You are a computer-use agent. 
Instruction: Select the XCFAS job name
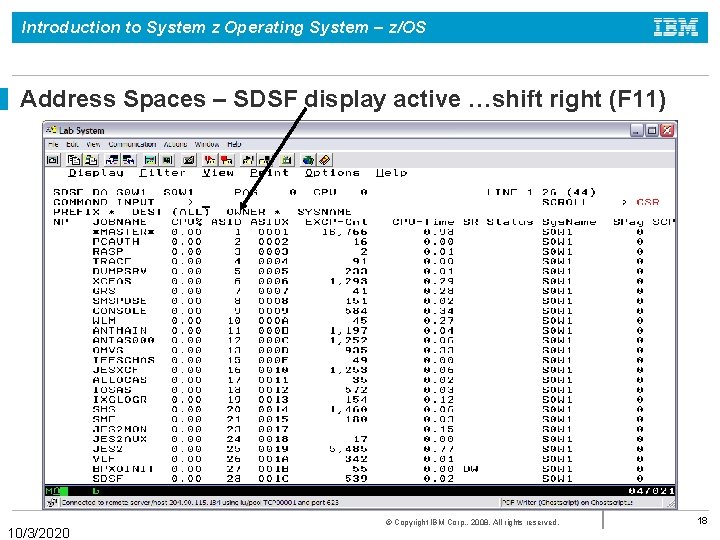[x=112, y=281]
